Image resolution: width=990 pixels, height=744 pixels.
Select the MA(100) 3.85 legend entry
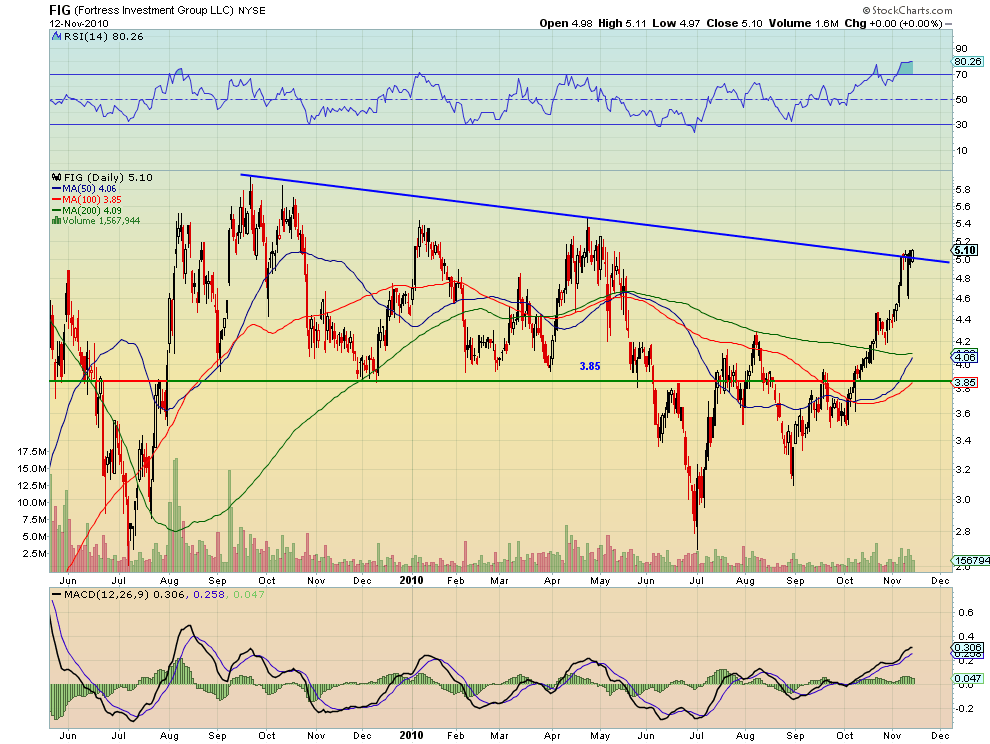coord(86,200)
